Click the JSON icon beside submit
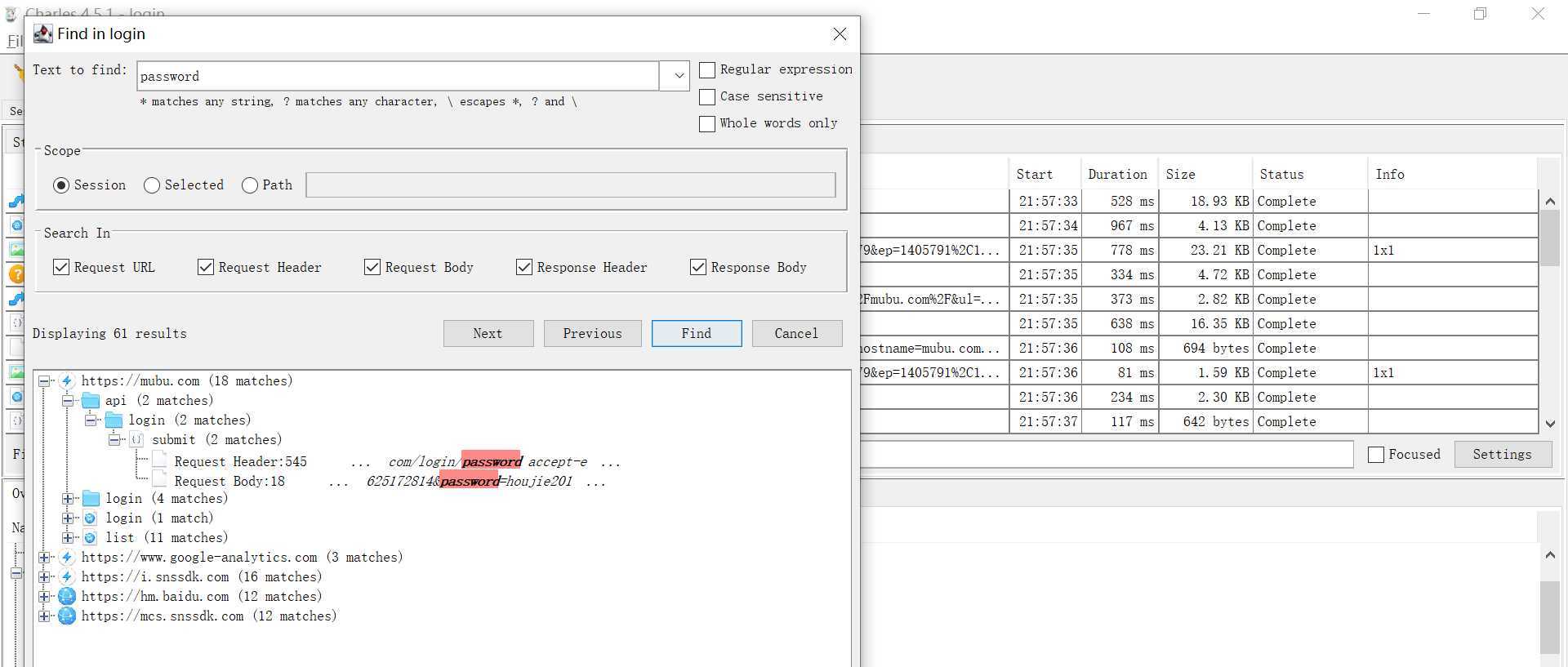The height and width of the screenshot is (667, 1568). click(x=136, y=439)
